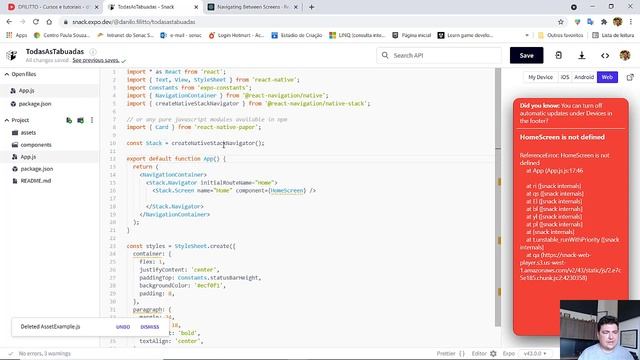Open the Learn game development bookmark

tap(465, 35)
